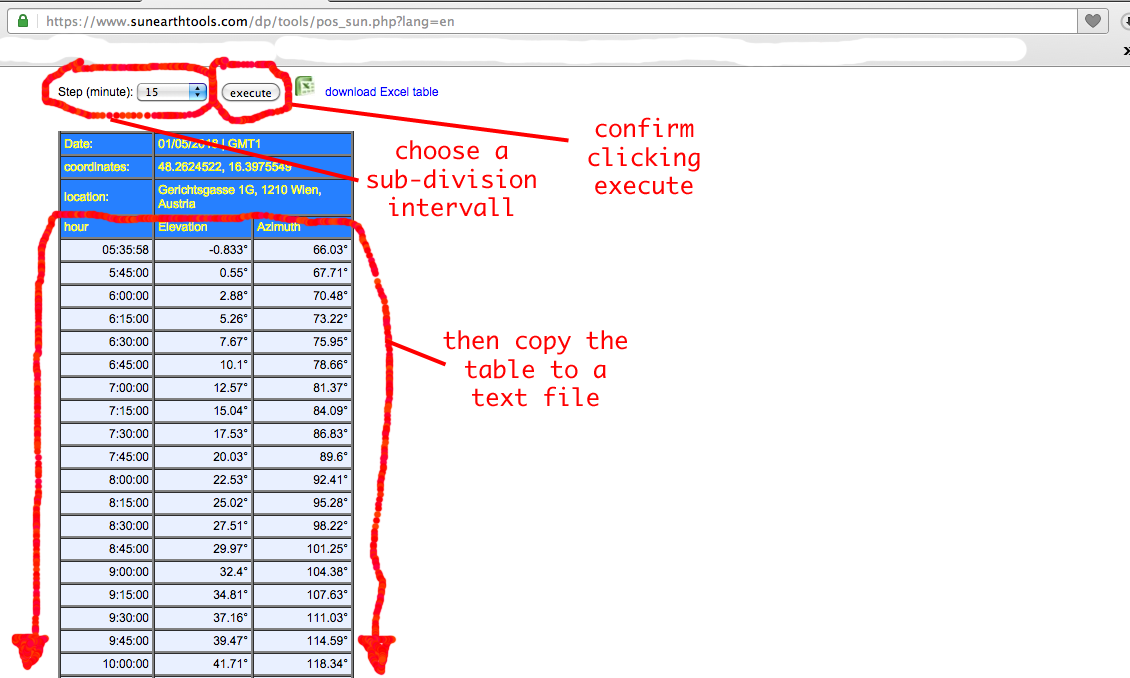Image resolution: width=1130 pixels, height=678 pixels.
Task: Select the 41.71° elevation cell
Action: pos(202,663)
